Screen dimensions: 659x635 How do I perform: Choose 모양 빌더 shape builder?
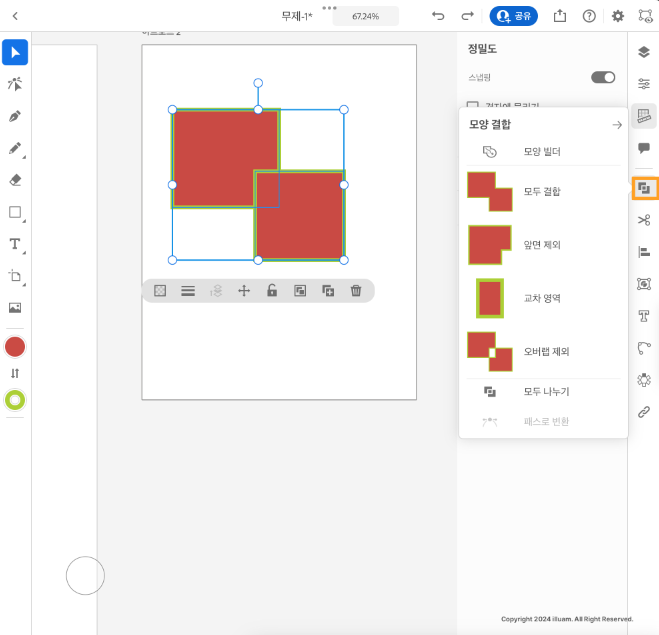click(x=543, y=151)
